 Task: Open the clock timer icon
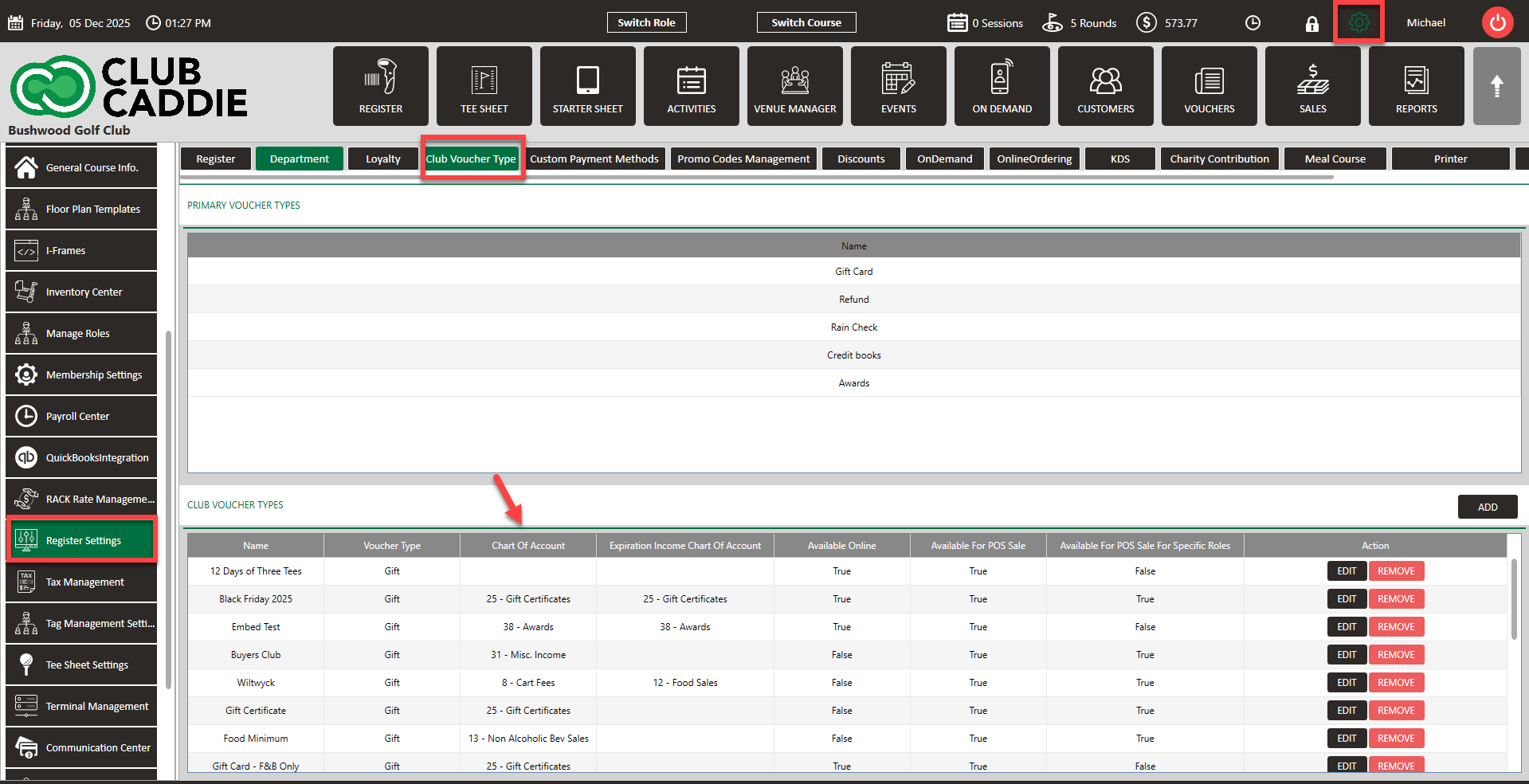click(1253, 23)
